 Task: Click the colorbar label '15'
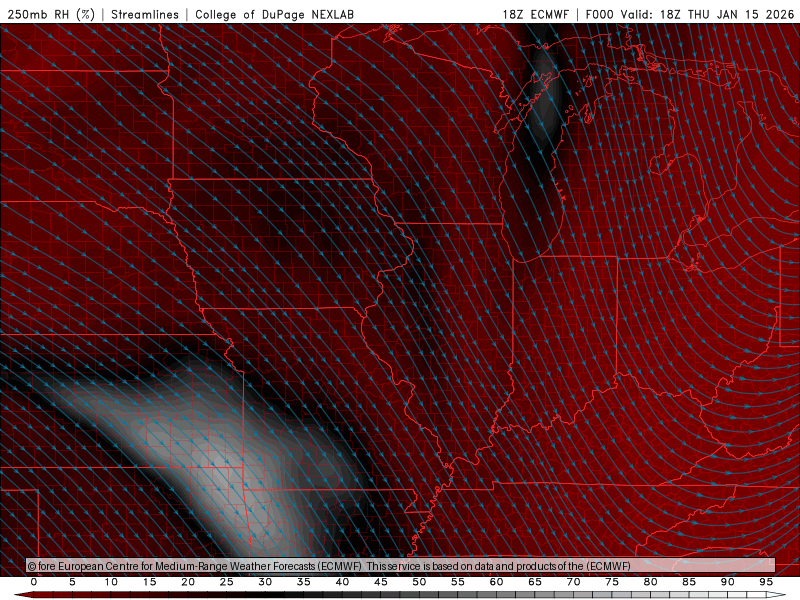[149, 582]
